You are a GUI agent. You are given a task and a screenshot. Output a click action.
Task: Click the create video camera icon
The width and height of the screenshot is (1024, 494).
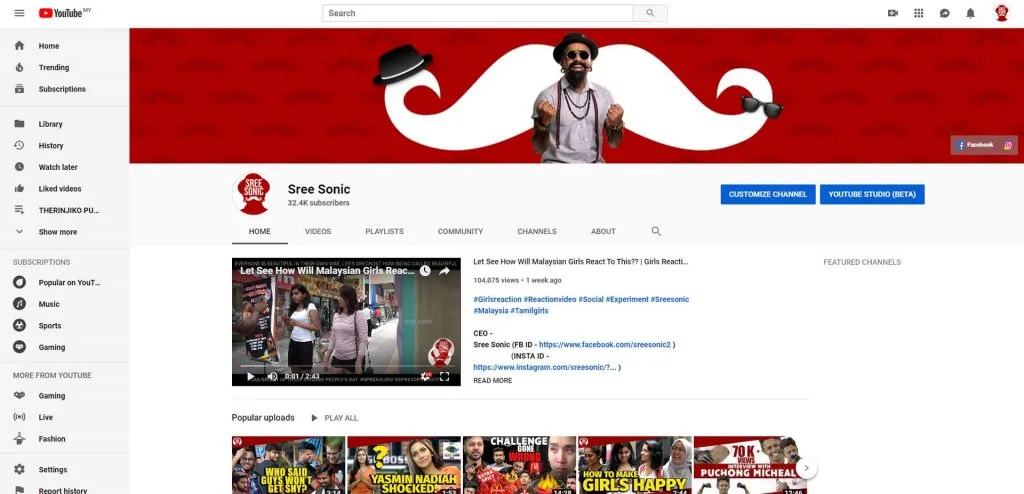(893, 13)
